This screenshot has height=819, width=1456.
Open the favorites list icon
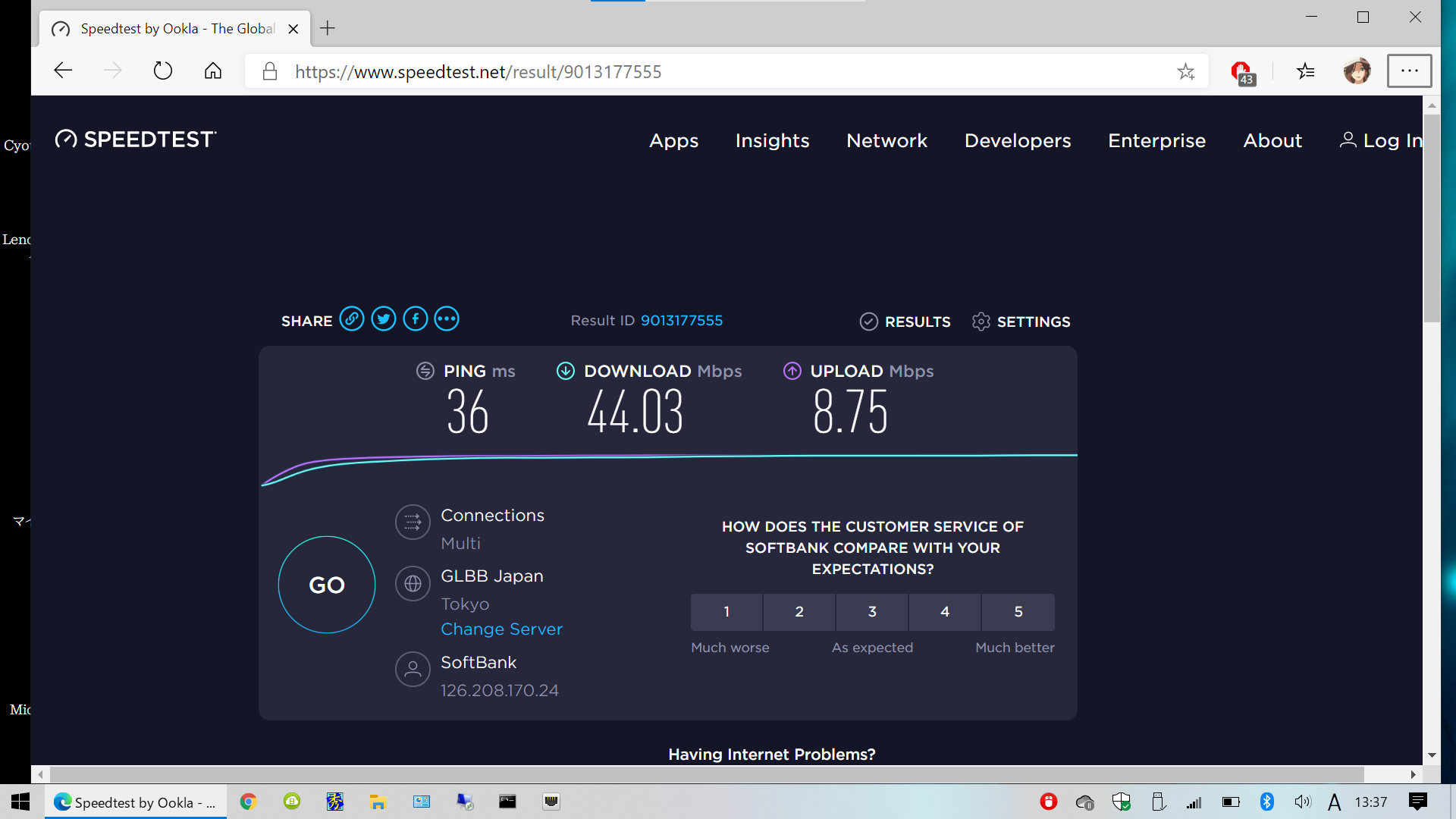1305,71
